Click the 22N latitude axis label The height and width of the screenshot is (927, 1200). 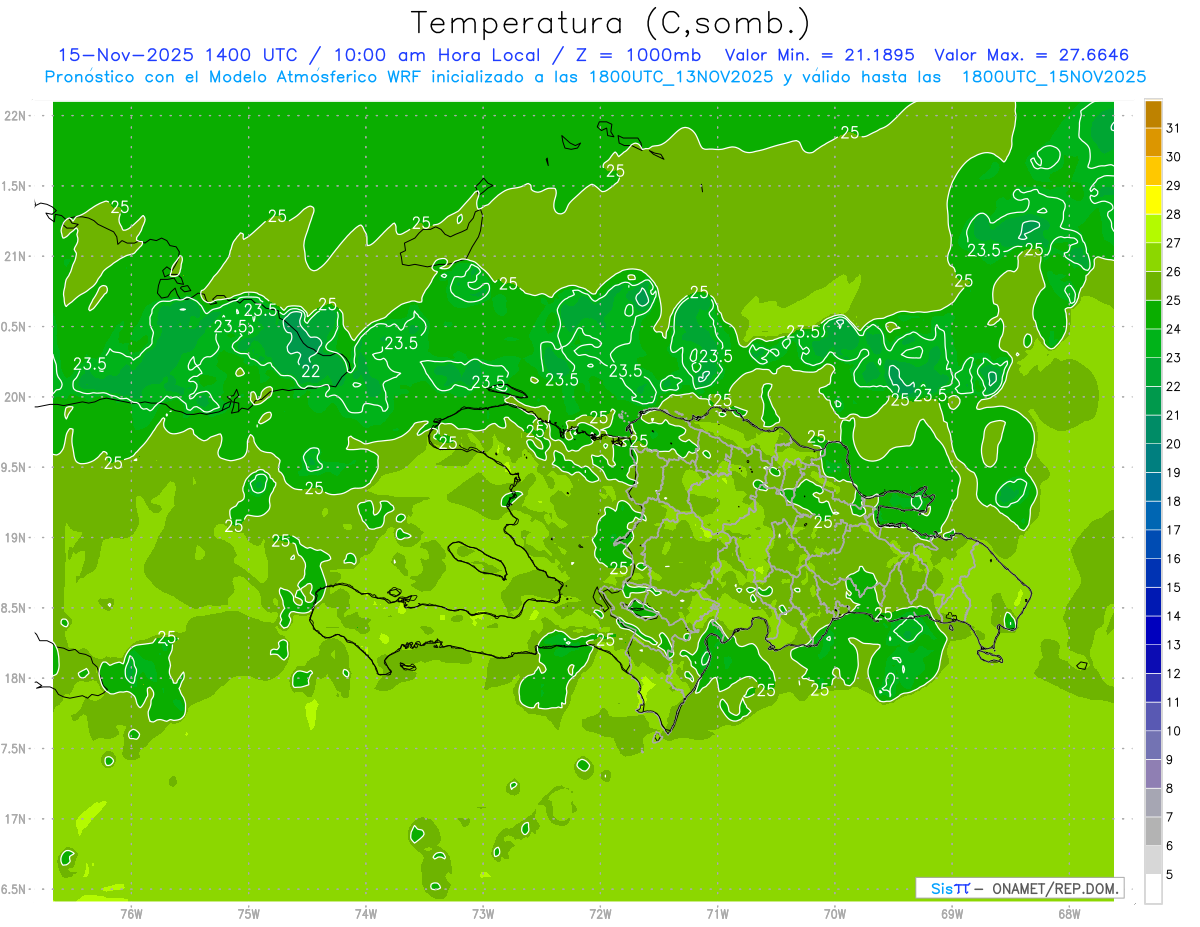[x=15, y=116]
